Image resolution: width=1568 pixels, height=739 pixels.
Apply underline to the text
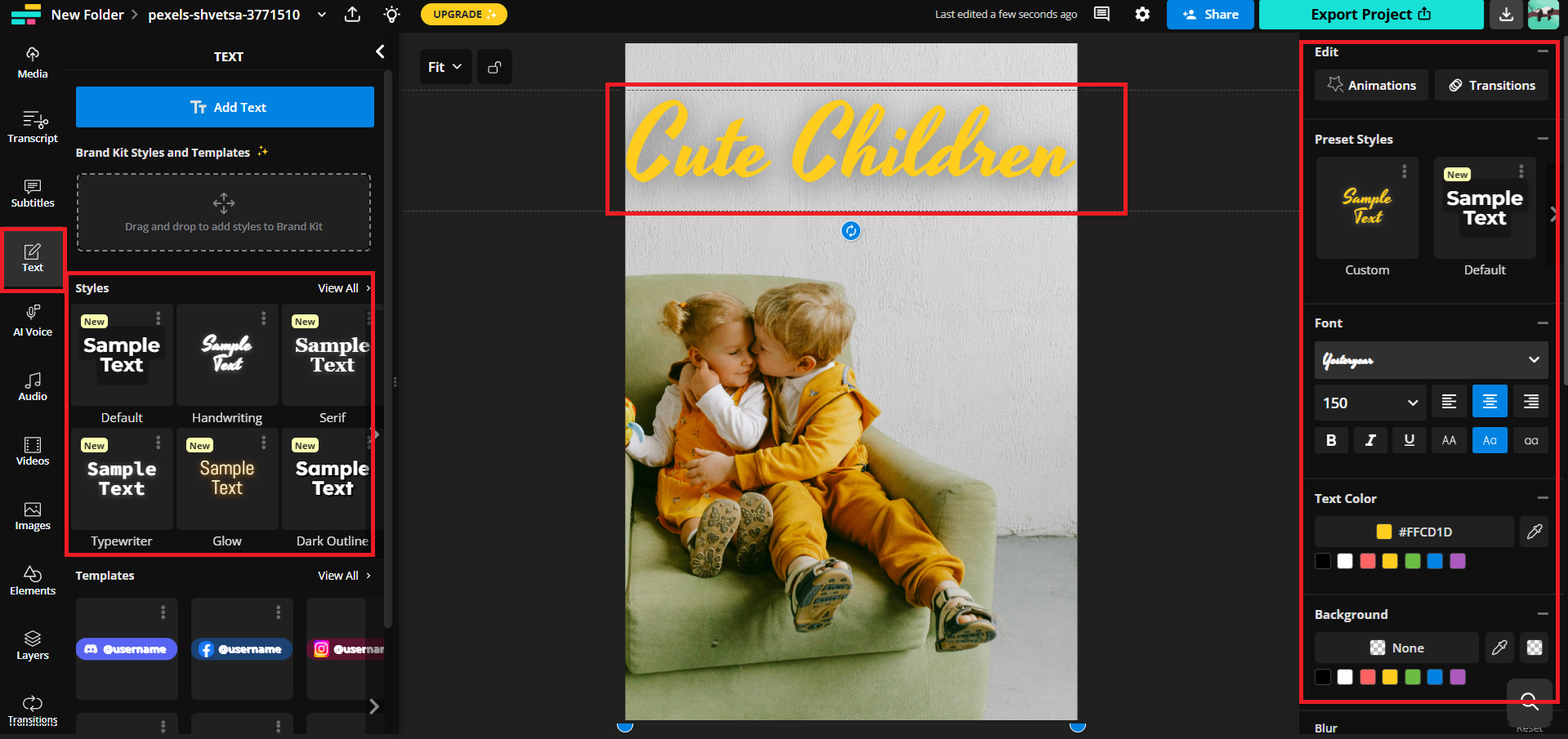coord(1409,440)
